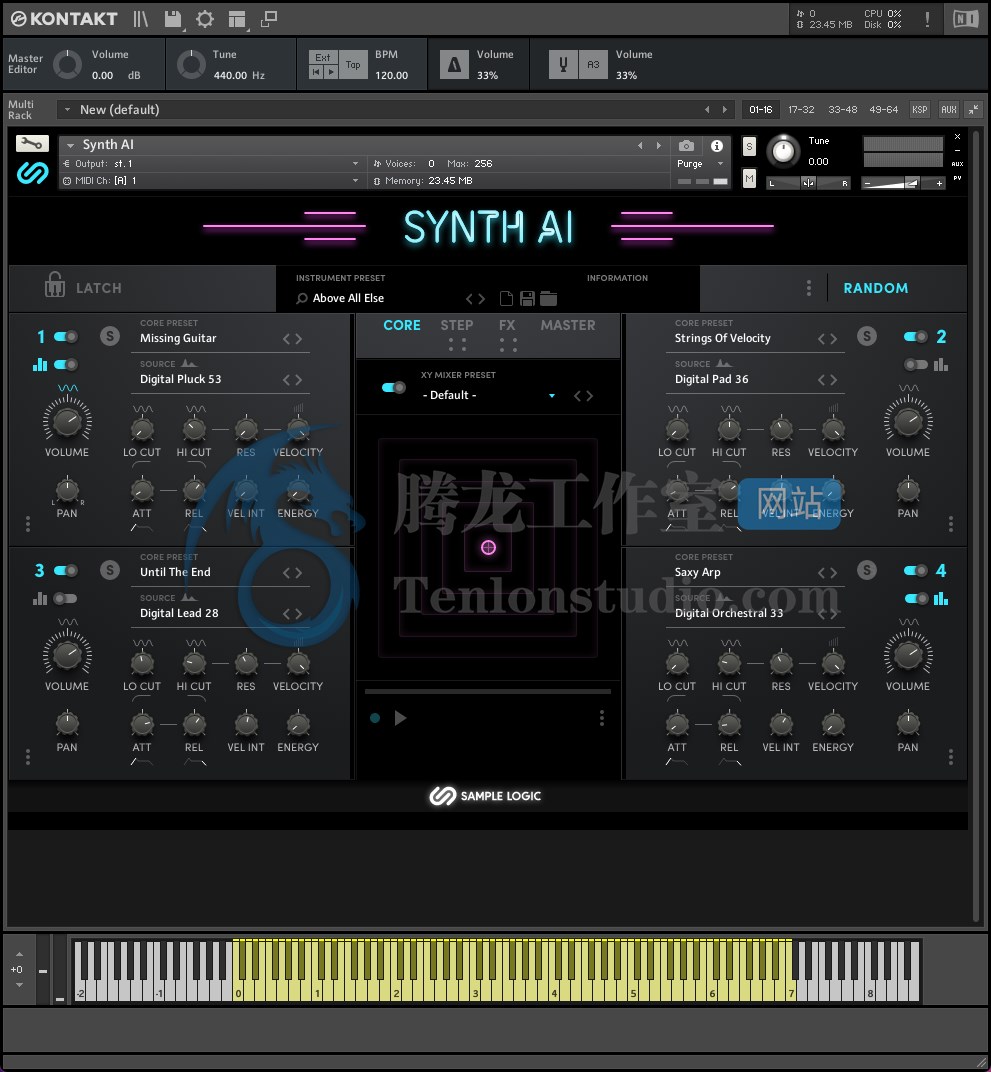Click the LATCH button label
Image resolution: width=991 pixels, height=1072 pixels.
98,288
